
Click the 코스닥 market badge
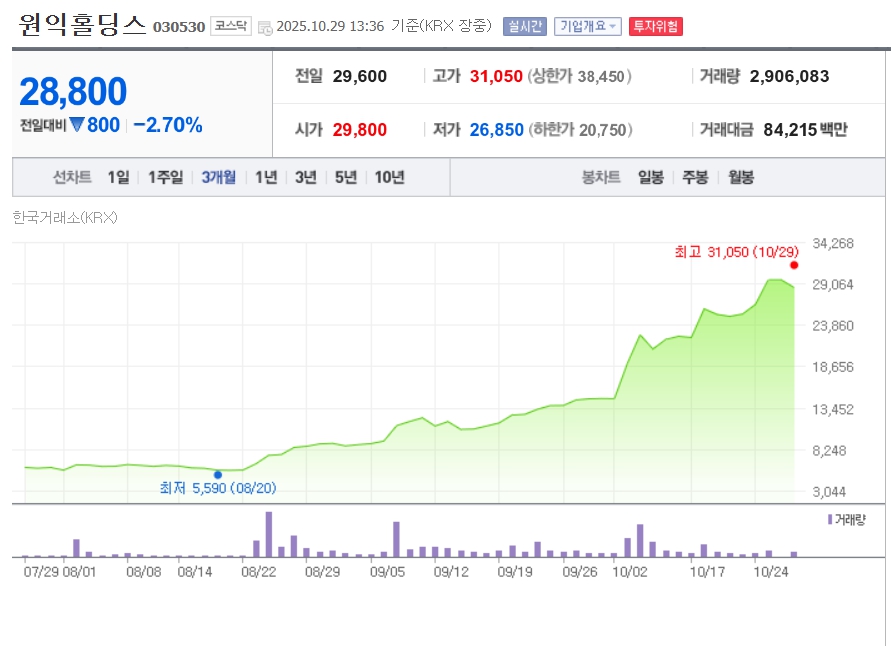(230, 26)
